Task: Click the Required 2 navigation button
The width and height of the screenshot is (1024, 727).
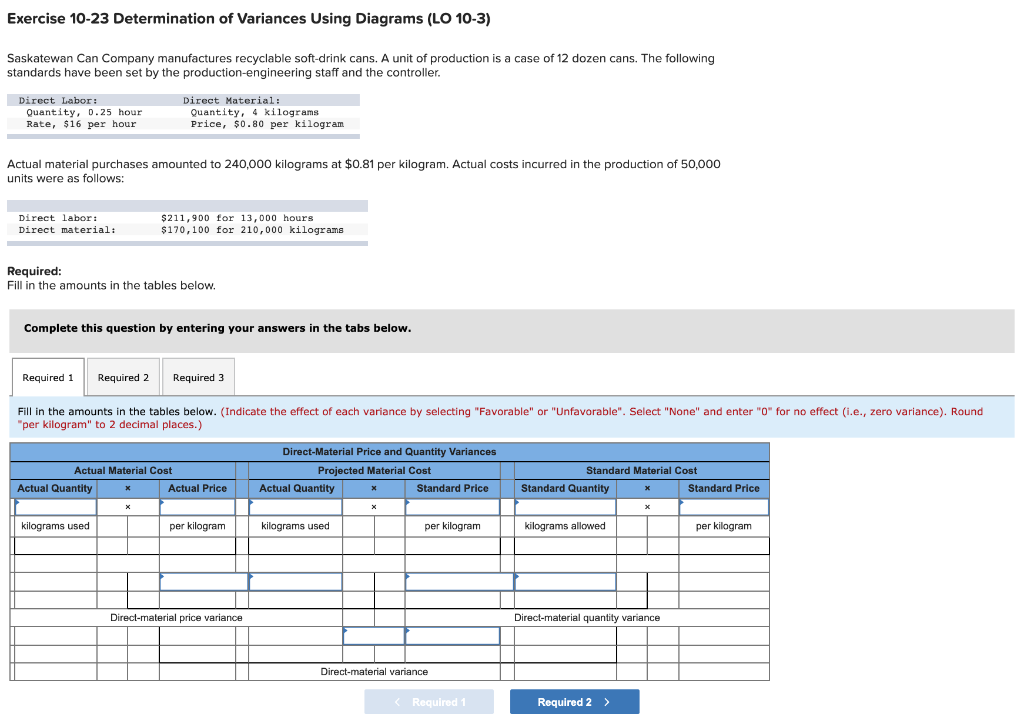Action: tap(574, 701)
